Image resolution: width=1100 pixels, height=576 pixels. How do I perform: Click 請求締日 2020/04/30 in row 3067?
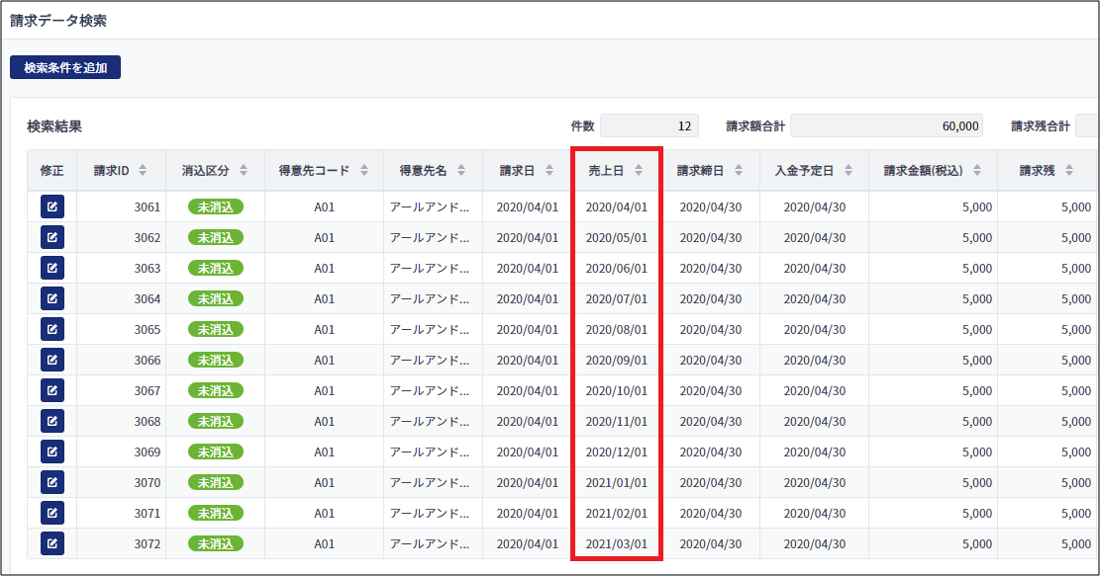click(x=711, y=391)
